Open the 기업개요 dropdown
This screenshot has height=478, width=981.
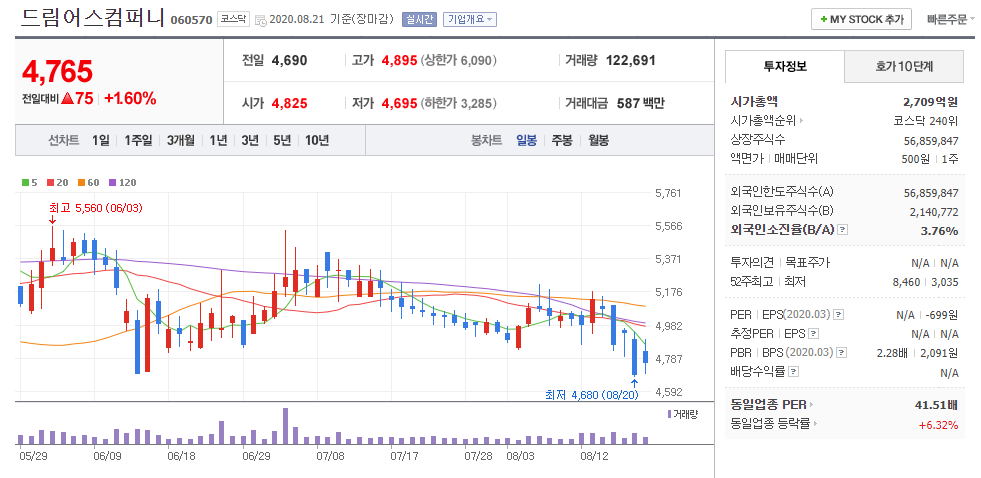(470, 19)
